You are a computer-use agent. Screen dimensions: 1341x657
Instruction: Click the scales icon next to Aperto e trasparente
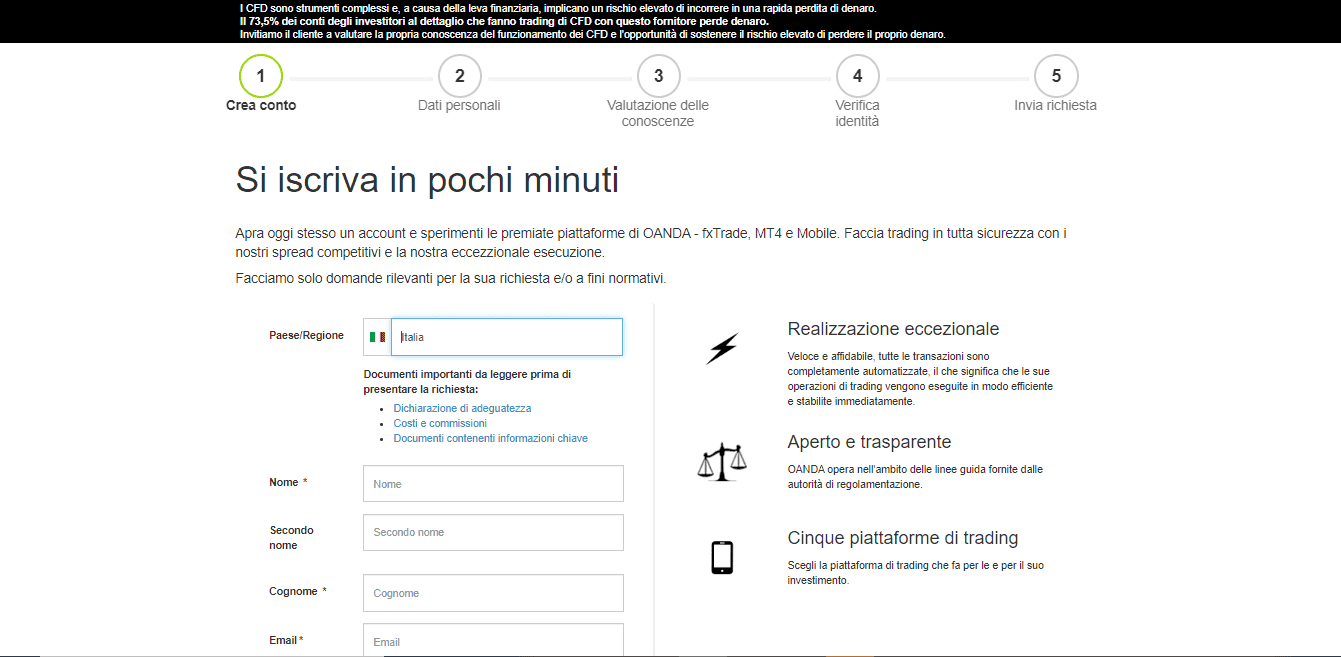pos(721,462)
